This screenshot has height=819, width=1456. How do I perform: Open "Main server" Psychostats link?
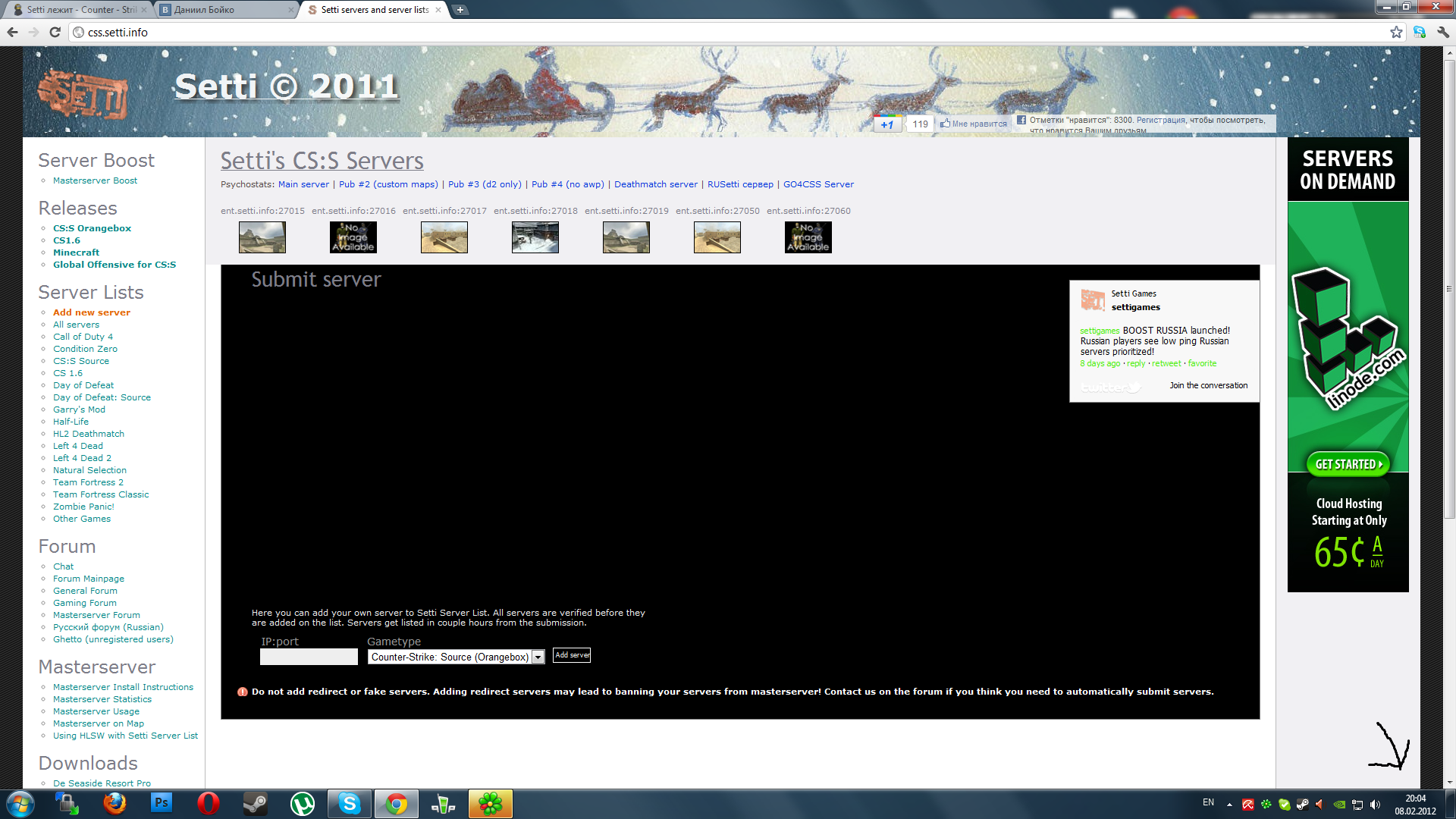(303, 184)
